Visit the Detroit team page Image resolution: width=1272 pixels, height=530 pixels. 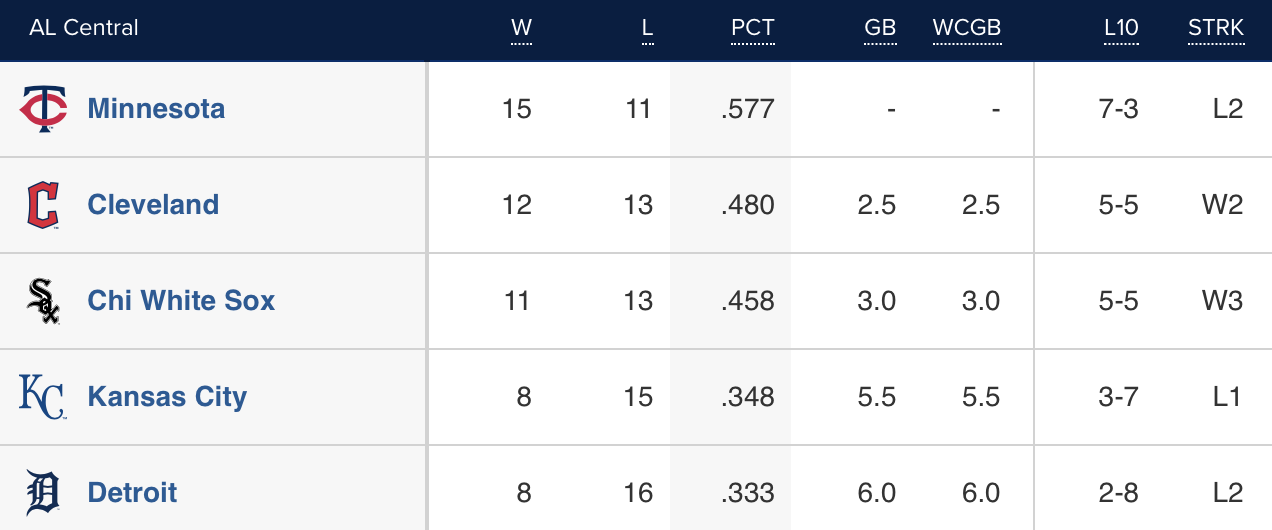pos(132,493)
